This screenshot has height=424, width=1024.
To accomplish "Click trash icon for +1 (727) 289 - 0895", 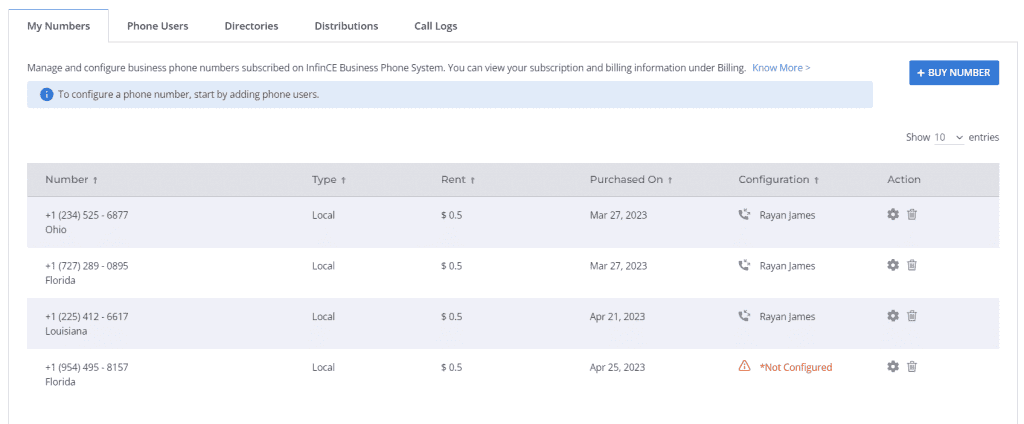I will [912, 265].
